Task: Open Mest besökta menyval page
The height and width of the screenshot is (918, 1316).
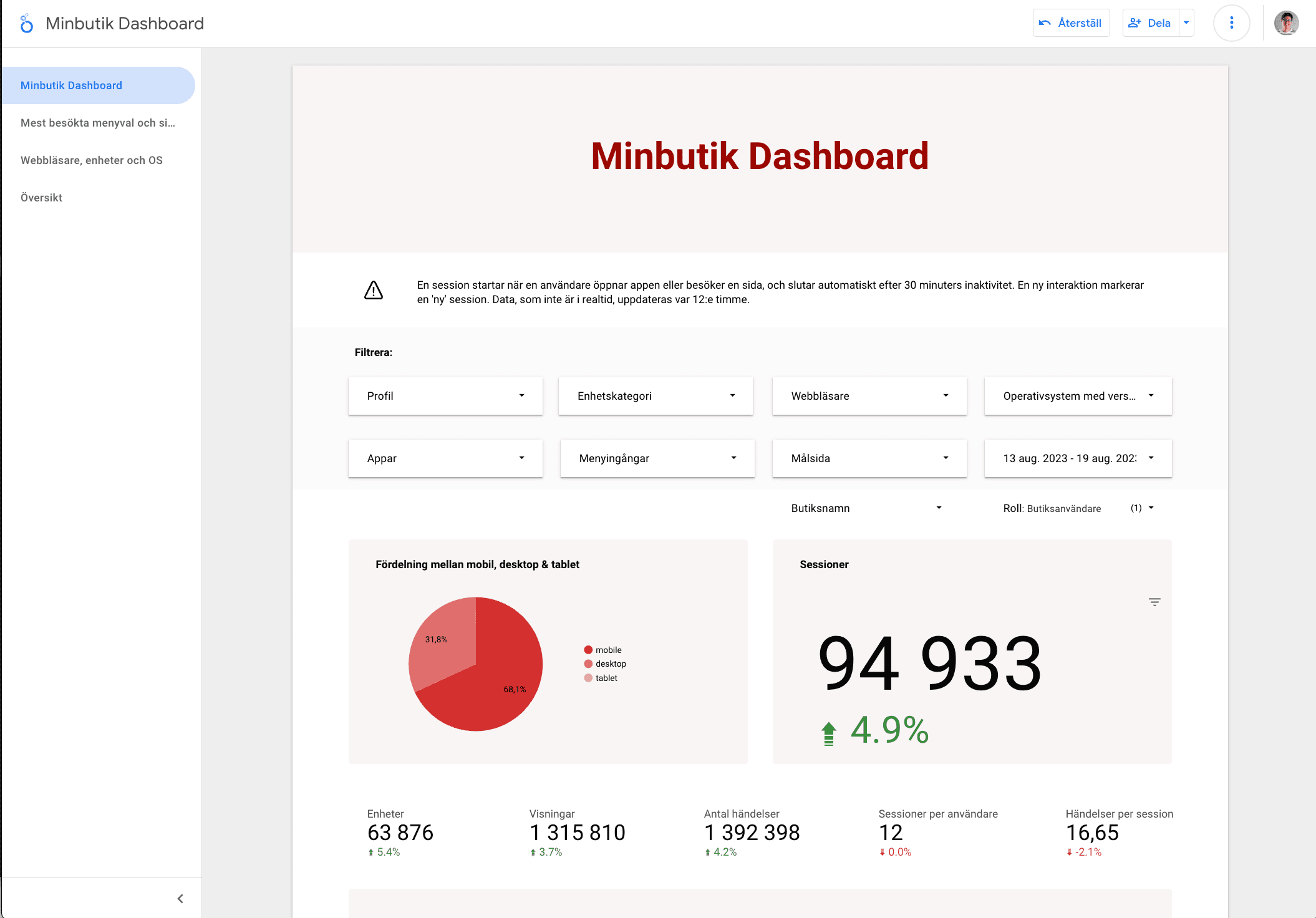Action: tap(97, 123)
